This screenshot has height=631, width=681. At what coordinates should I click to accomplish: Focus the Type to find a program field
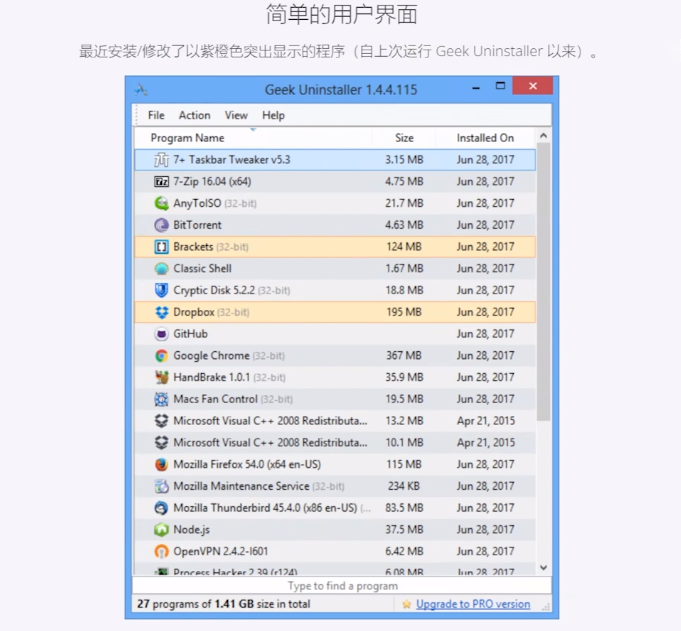[x=342, y=586]
